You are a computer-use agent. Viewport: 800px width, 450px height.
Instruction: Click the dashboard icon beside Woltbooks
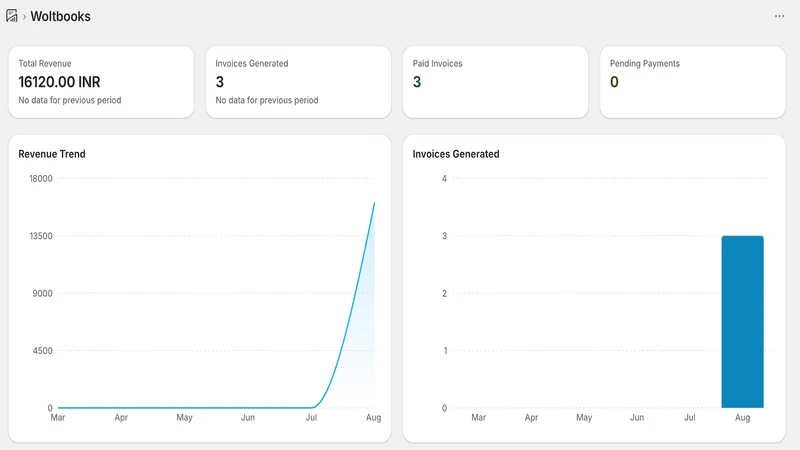tap(12, 16)
